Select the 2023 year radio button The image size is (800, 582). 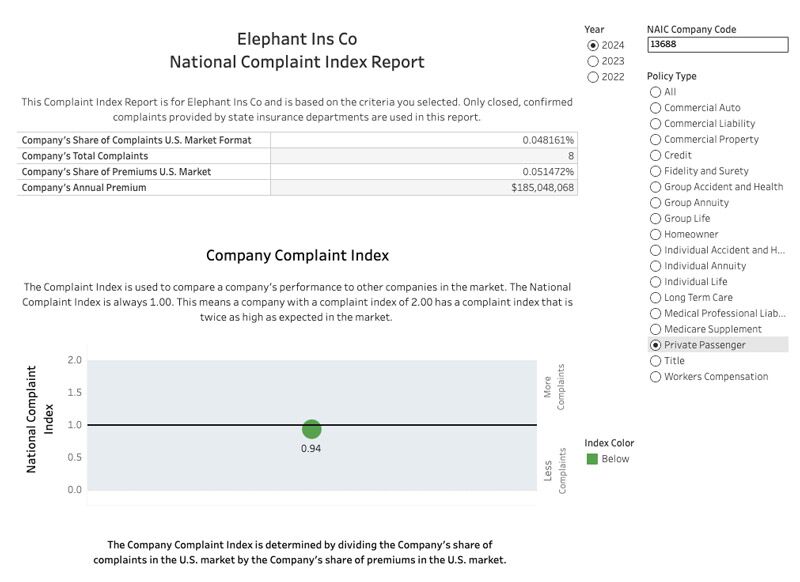(x=593, y=61)
